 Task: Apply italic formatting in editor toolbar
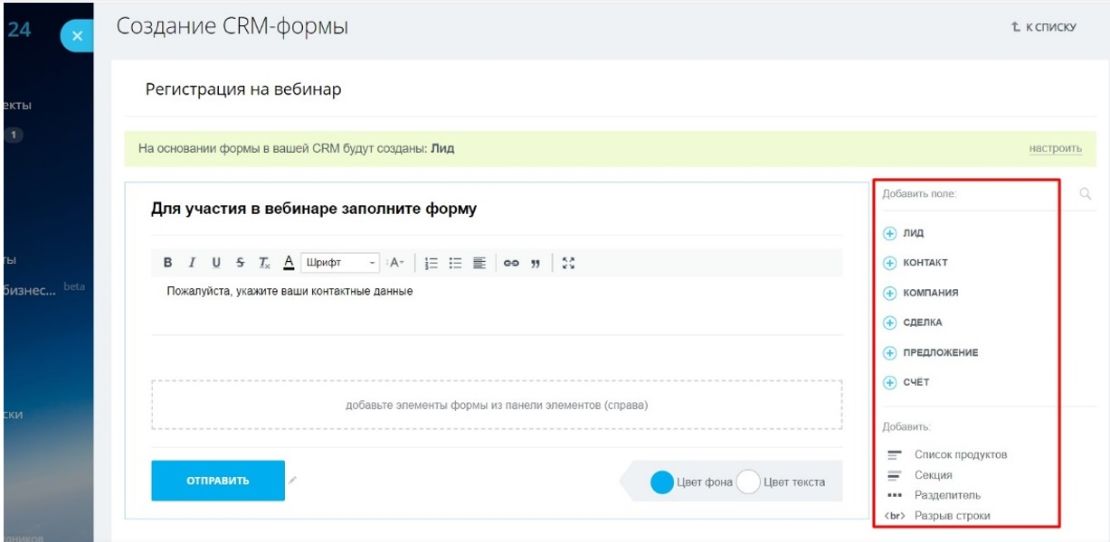pyautogui.click(x=191, y=263)
